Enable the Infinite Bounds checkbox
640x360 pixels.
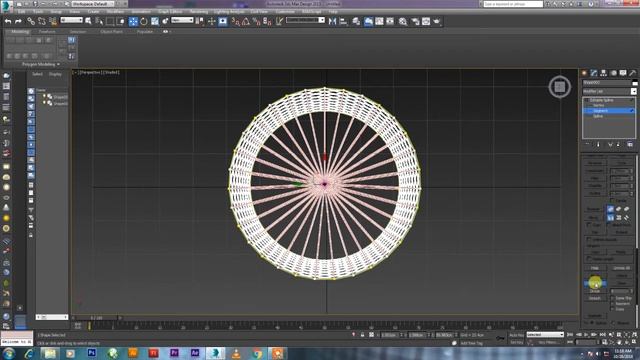[x=589, y=239]
